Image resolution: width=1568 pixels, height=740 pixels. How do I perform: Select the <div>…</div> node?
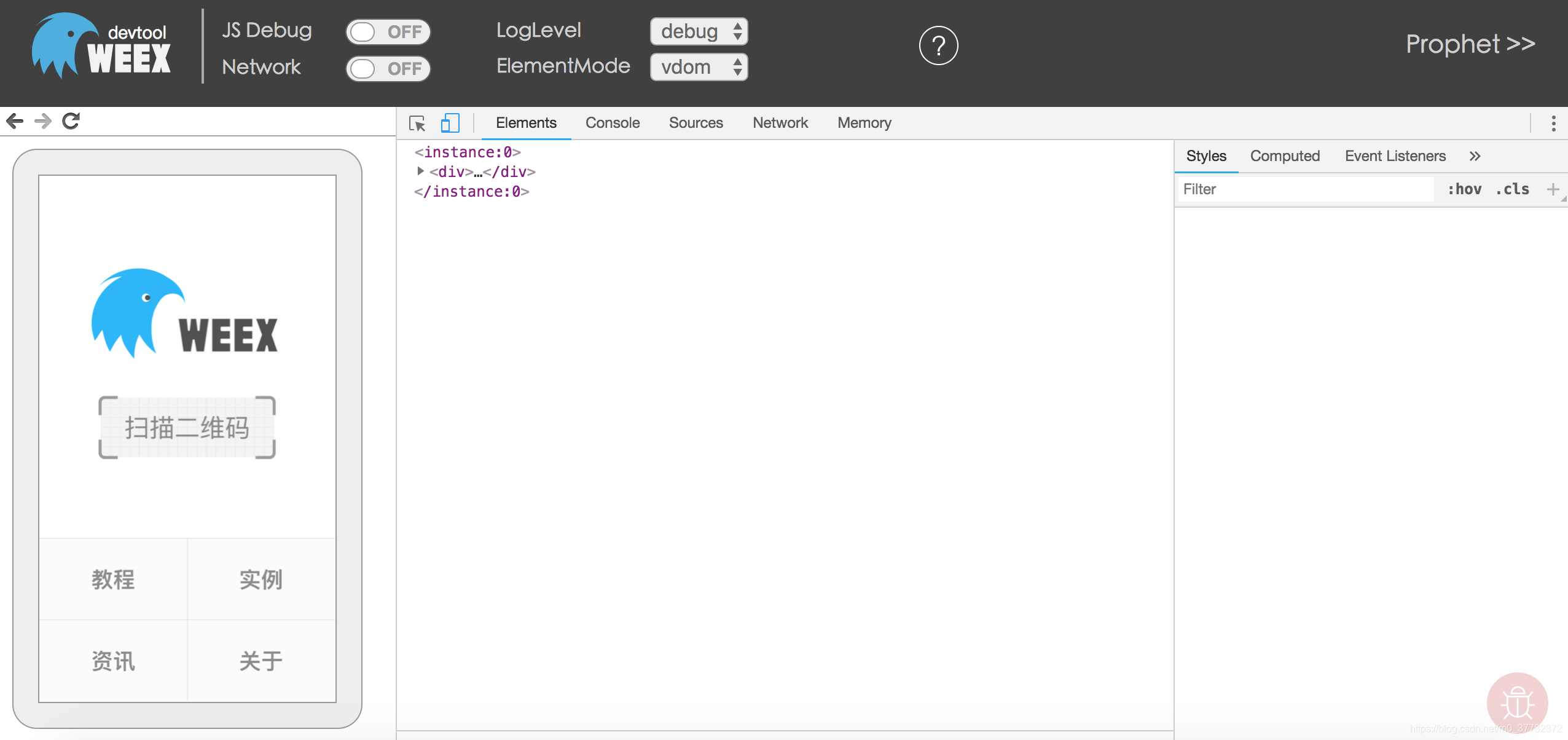pyautogui.click(x=482, y=171)
